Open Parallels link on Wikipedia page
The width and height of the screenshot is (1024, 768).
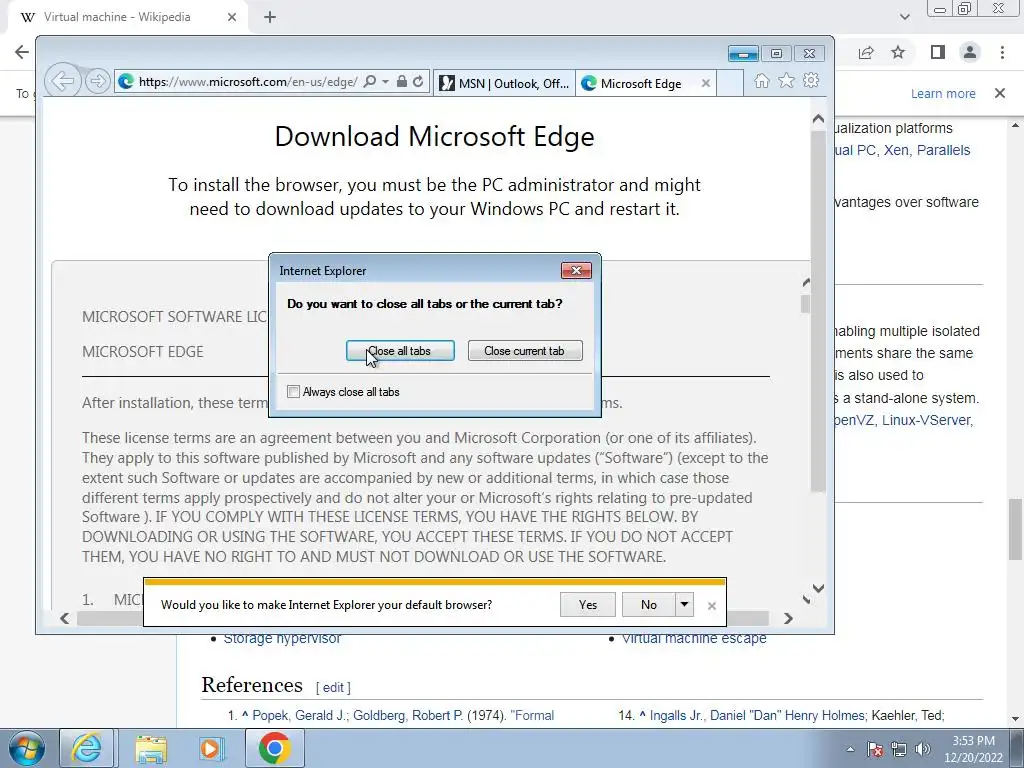pos(943,150)
